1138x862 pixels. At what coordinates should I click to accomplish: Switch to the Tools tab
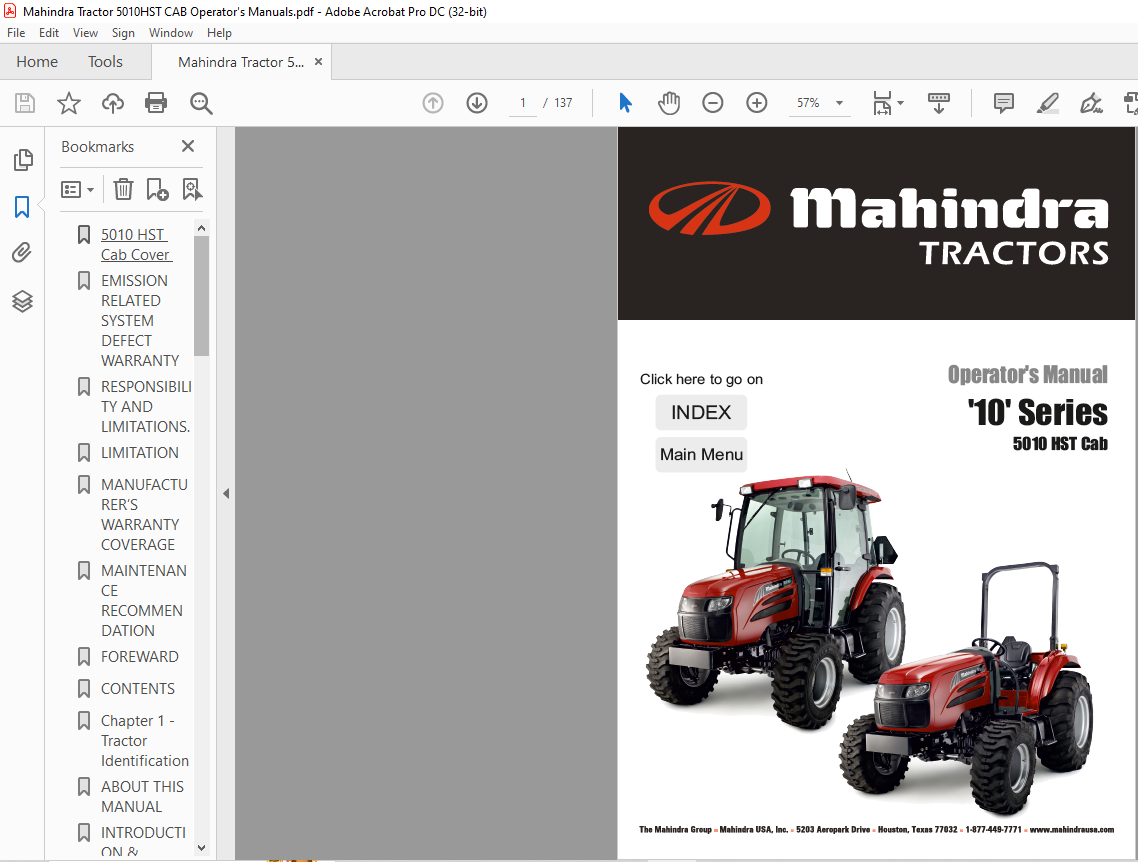pos(105,62)
